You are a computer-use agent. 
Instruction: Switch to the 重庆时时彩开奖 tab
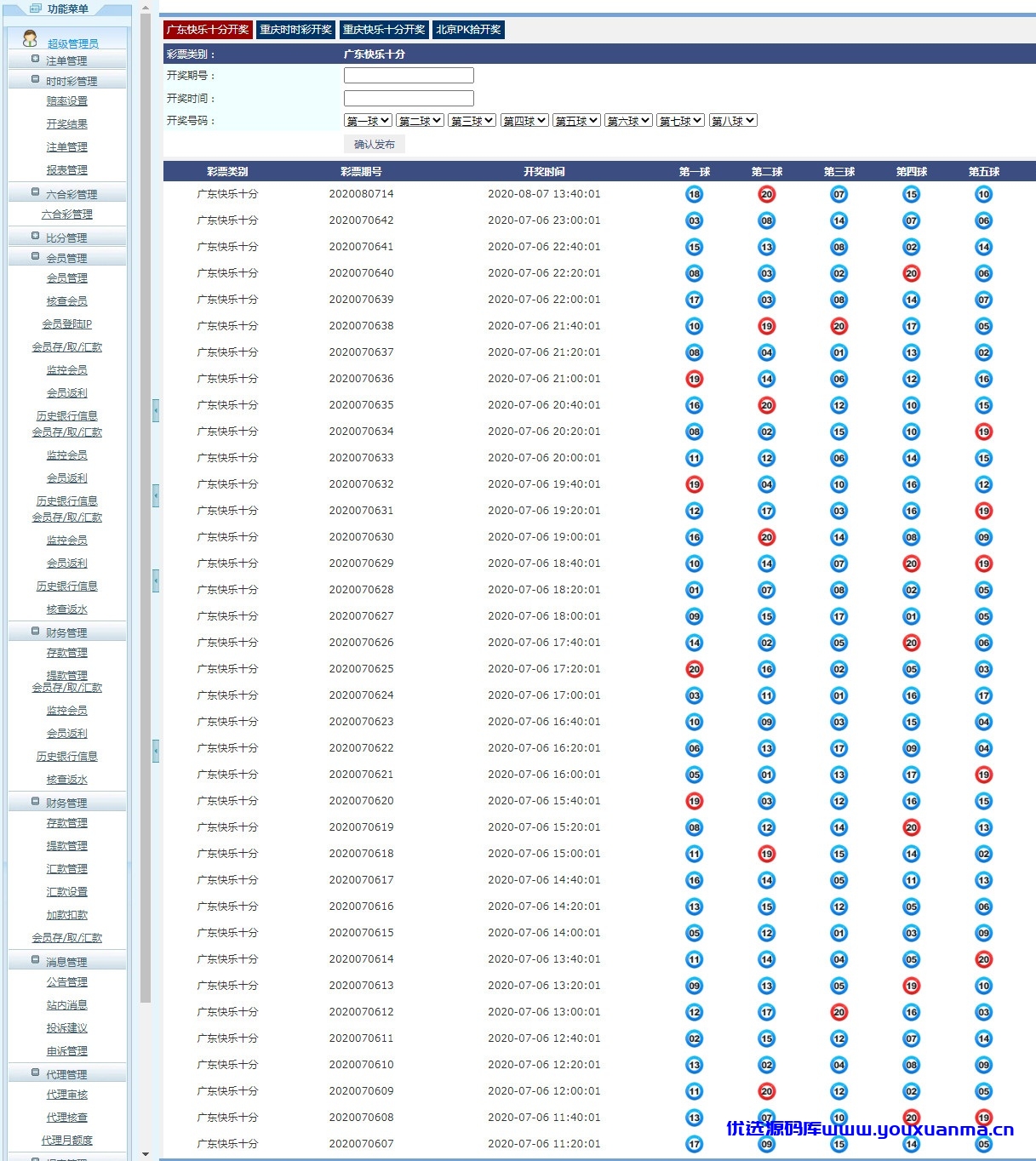click(295, 30)
